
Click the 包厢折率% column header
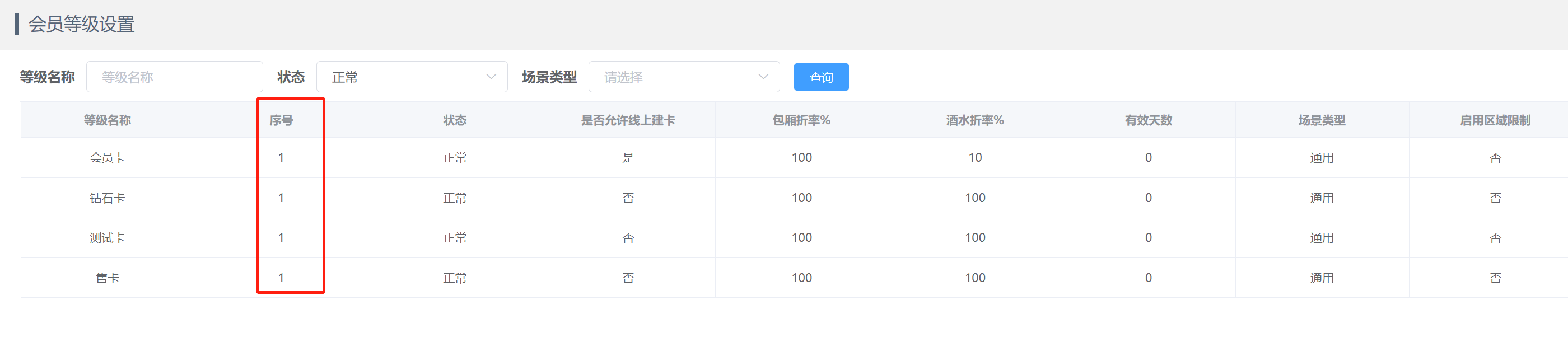point(802,120)
